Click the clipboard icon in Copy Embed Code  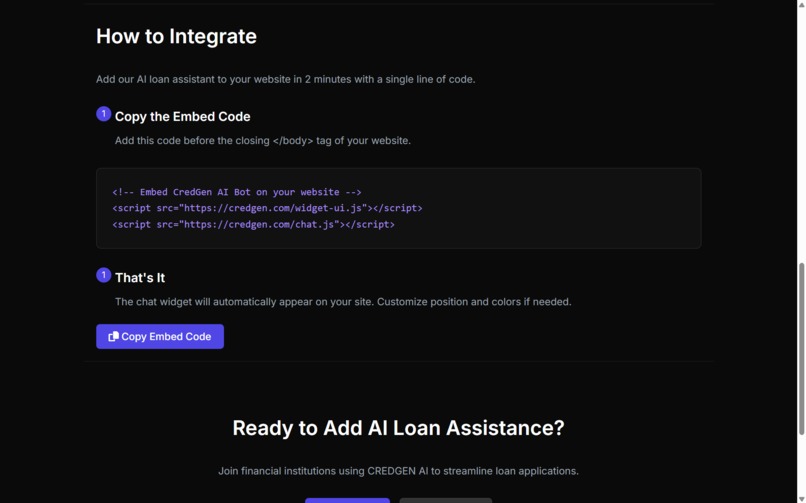pyautogui.click(x=114, y=337)
